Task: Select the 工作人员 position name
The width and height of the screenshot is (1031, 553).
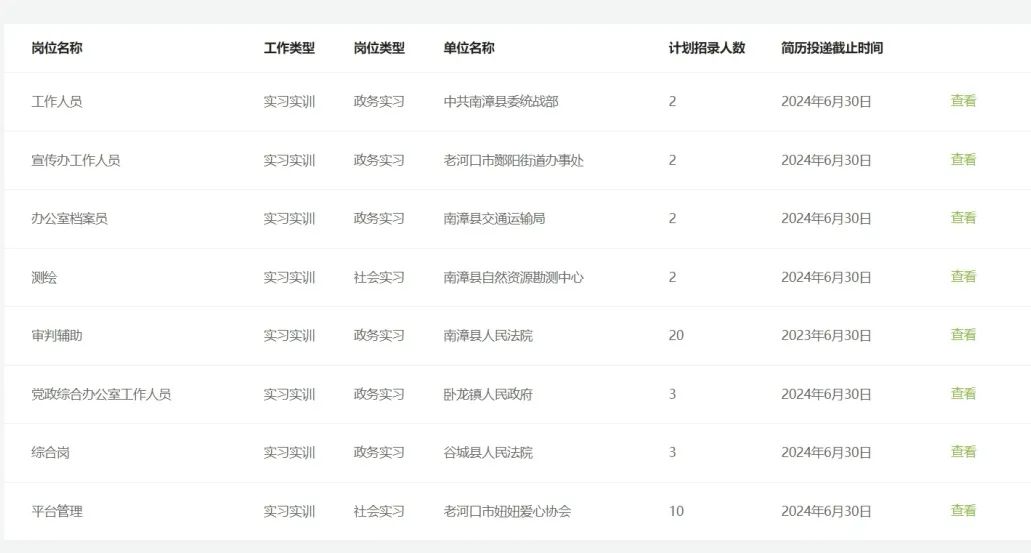Action: (57, 101)
